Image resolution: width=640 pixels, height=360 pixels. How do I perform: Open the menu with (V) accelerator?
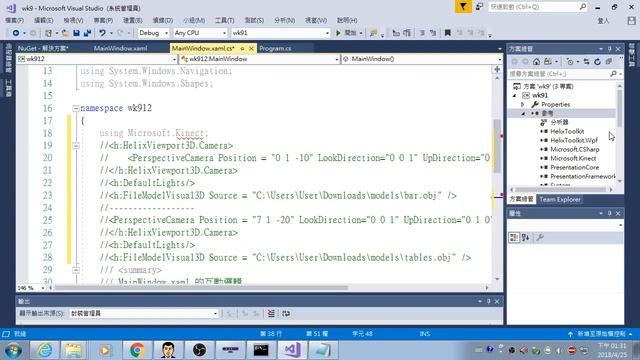click(x=73, y=20)
